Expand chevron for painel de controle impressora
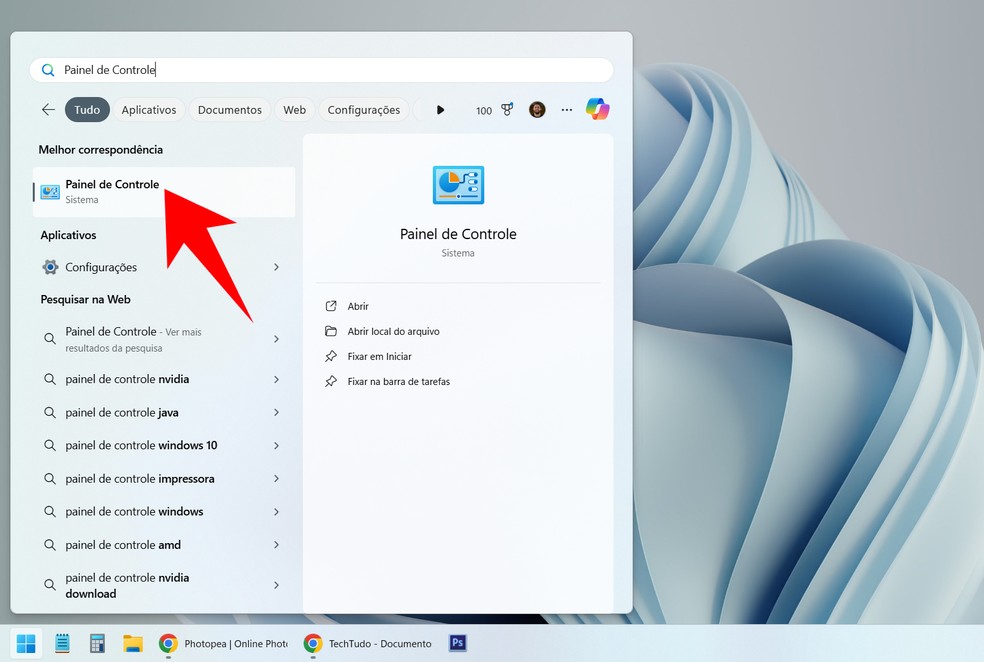Screen dimensions: 984x662 (276, 479)
